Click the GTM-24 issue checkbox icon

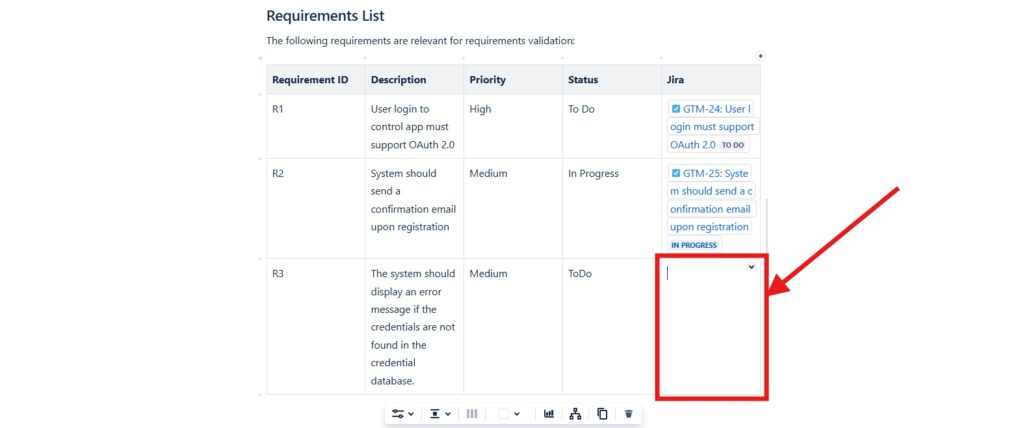coord(676,109)
